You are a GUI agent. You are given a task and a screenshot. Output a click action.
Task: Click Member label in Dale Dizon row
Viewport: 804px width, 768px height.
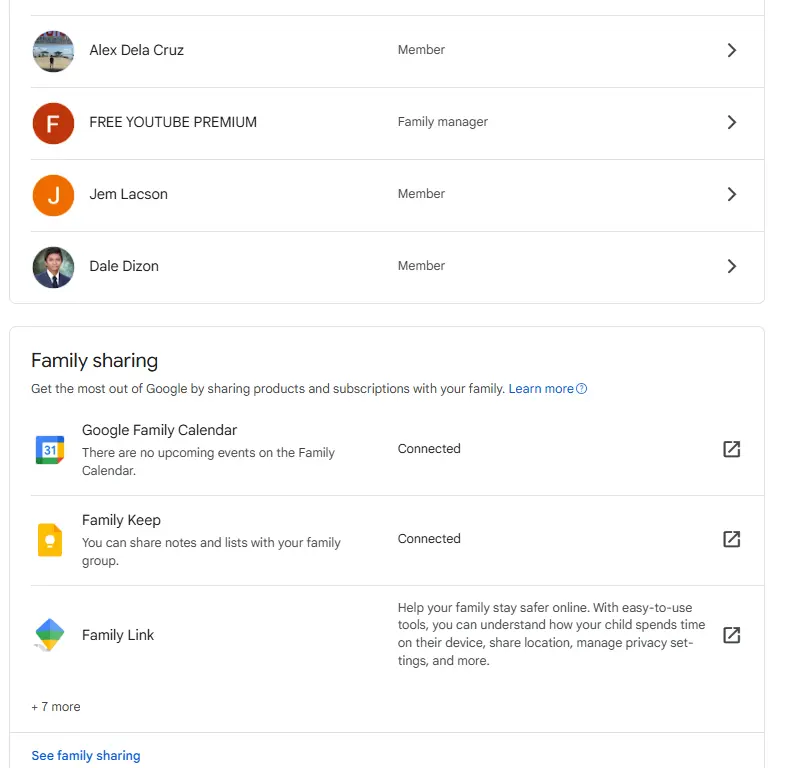pyautogui.click(x=421, y=266)
